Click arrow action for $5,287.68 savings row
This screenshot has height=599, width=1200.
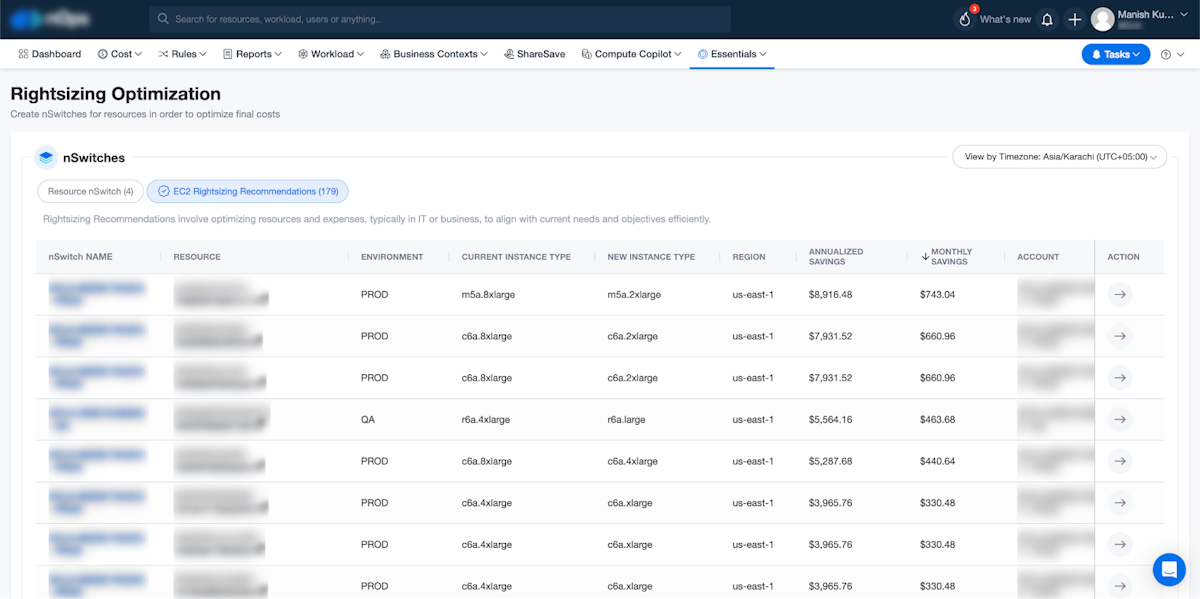coord(1120,461)
